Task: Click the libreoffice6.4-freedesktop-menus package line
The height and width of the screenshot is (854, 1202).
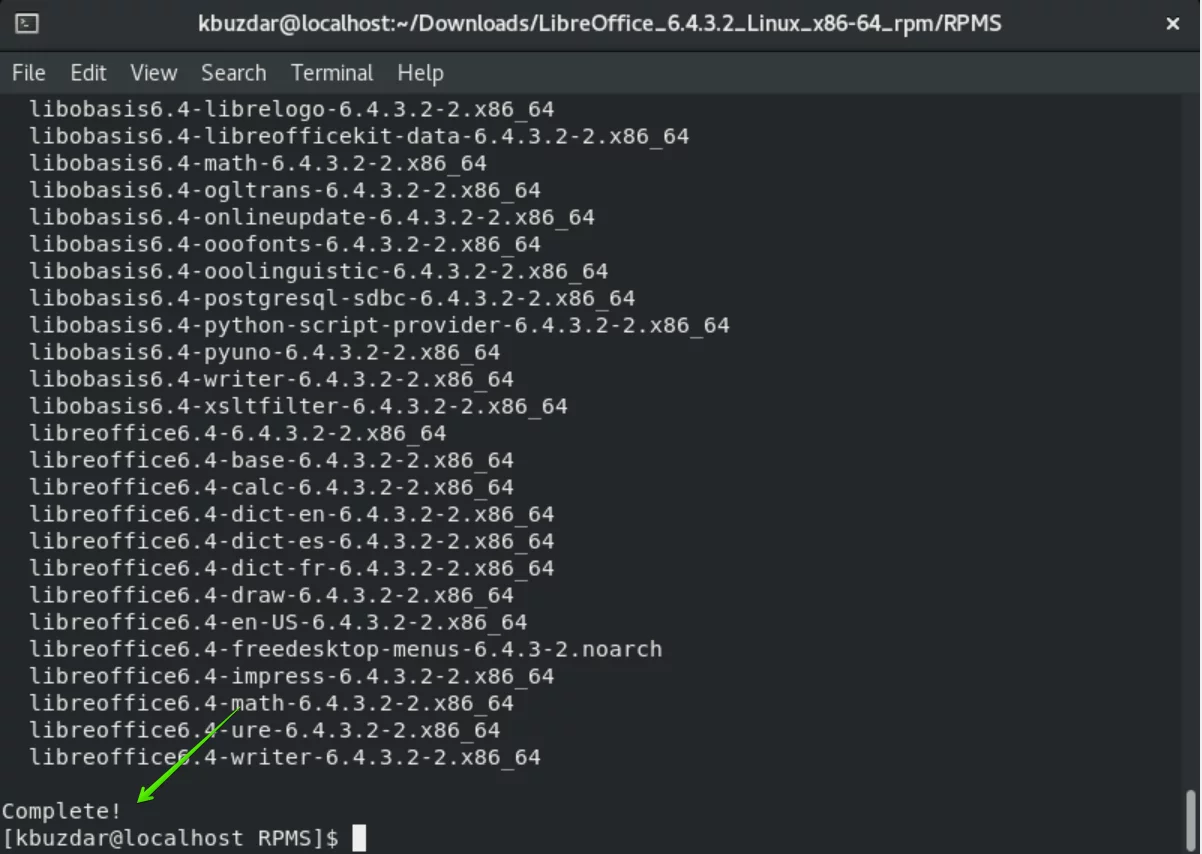Action: (x=346, y=649)
